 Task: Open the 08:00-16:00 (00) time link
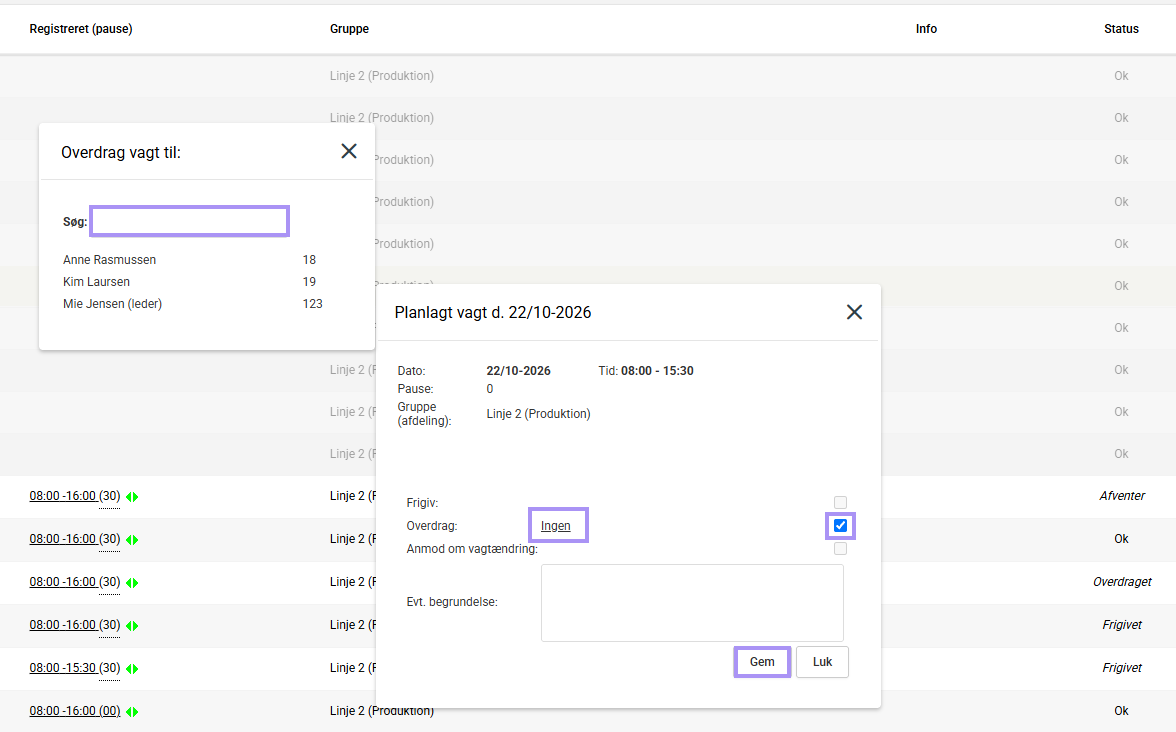click(75, 711)
